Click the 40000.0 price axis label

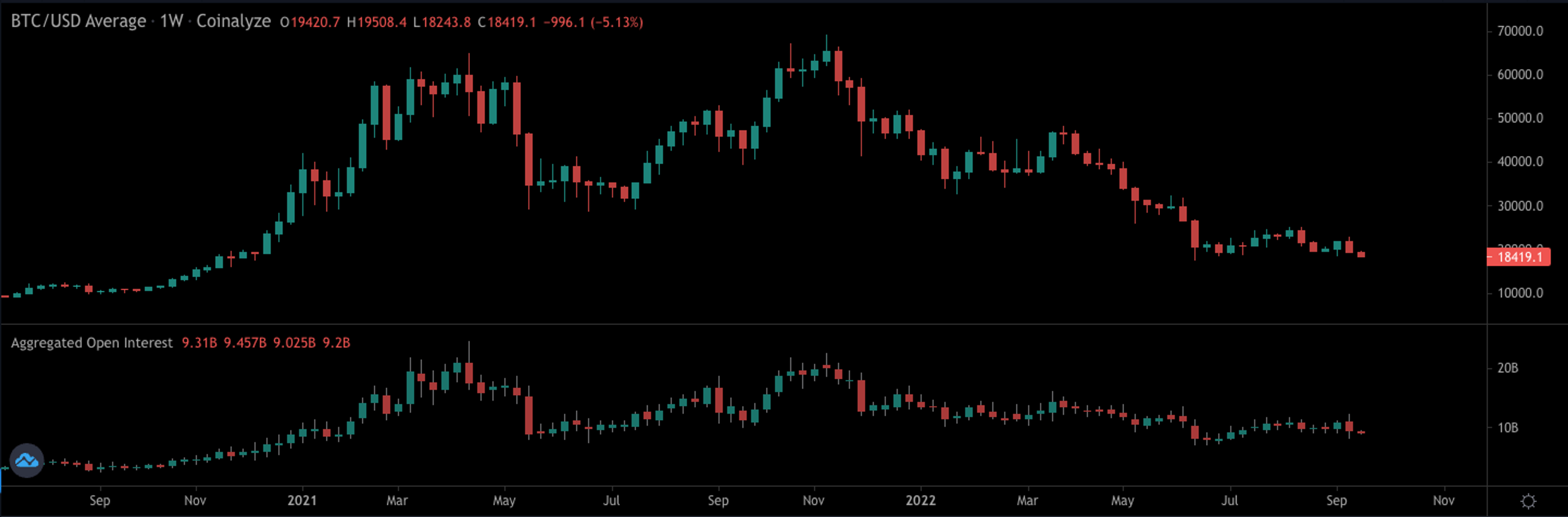[x=1520, y=161]
